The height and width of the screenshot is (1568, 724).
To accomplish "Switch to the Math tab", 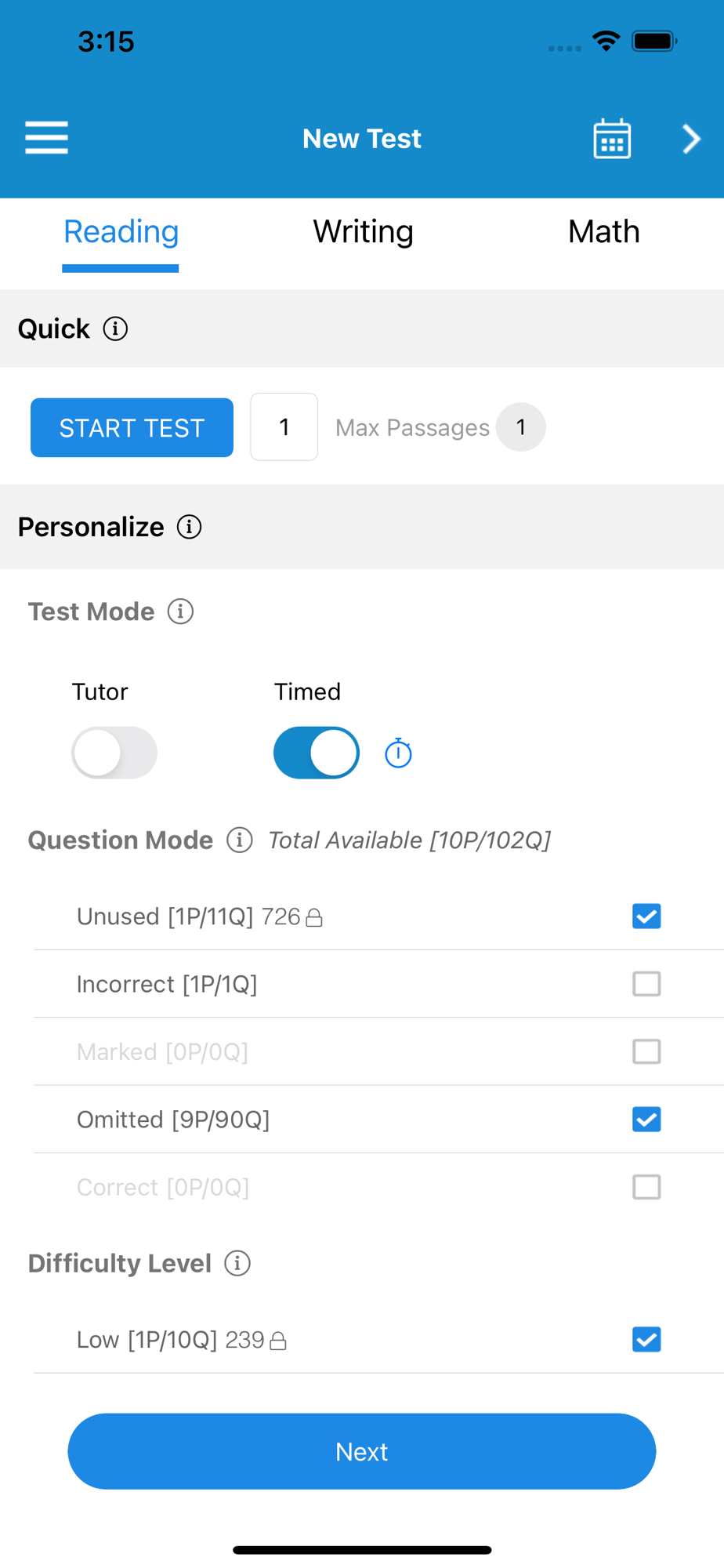I will (603, 232).
